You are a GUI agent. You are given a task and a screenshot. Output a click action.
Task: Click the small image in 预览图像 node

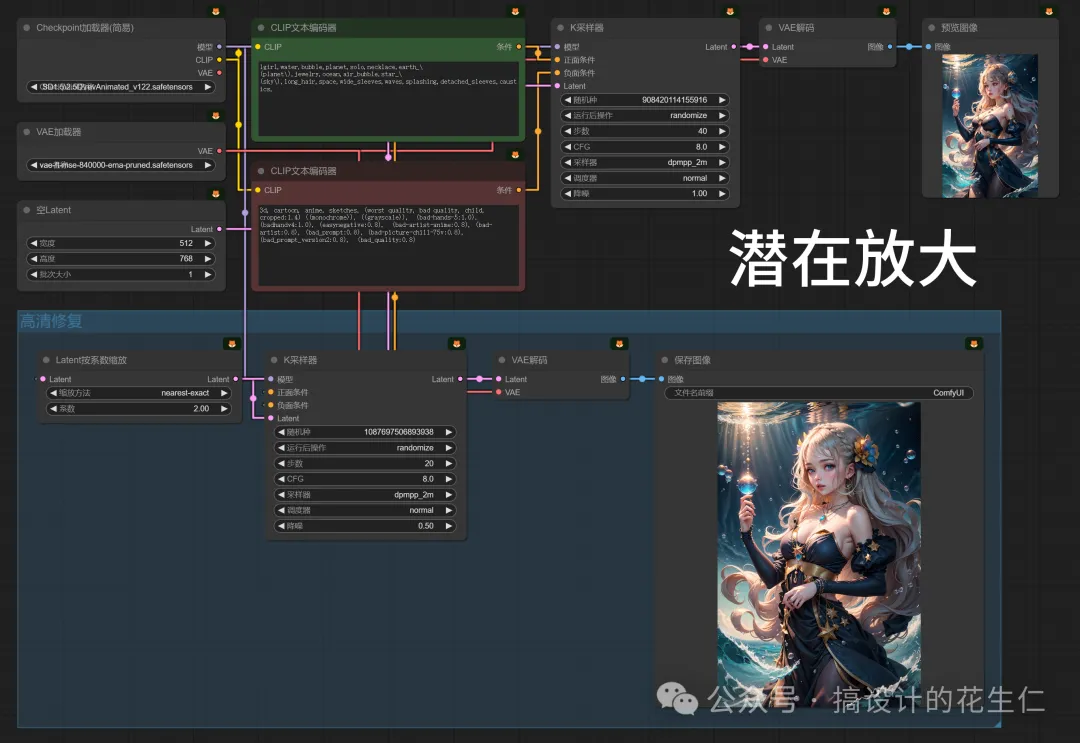pyautogui.click(x=990, y=125)
